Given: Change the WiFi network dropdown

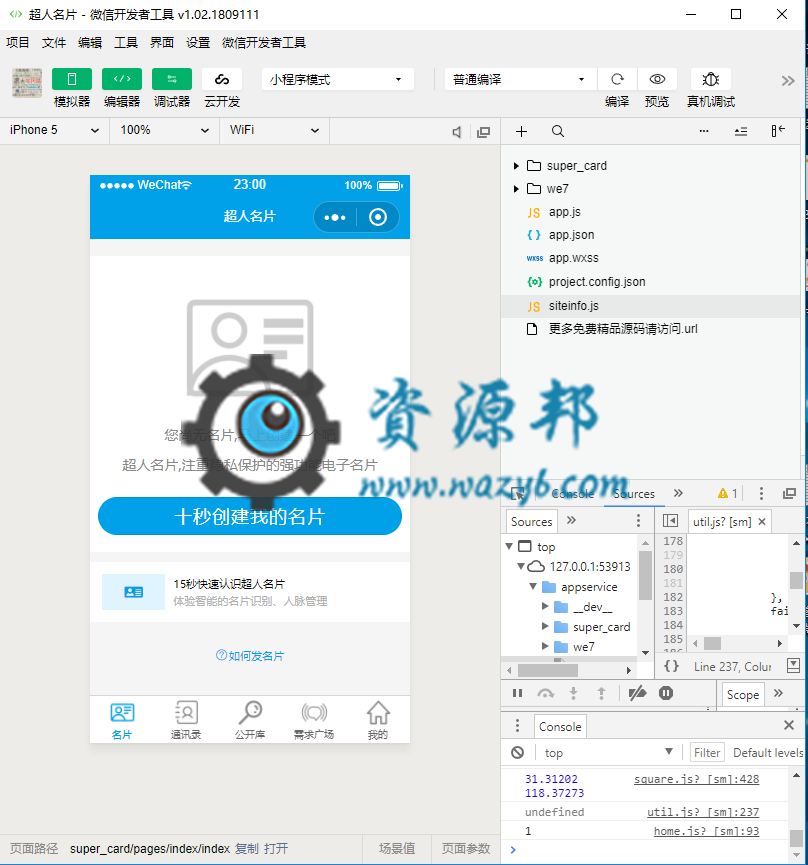Looking at the screenshot, I should point(274,130).
